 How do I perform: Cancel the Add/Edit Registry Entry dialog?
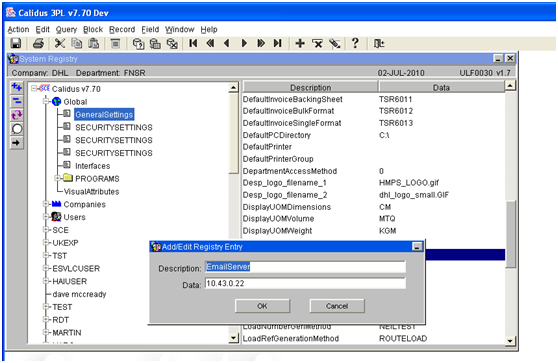pyautogui.click(x=337, y=306)
